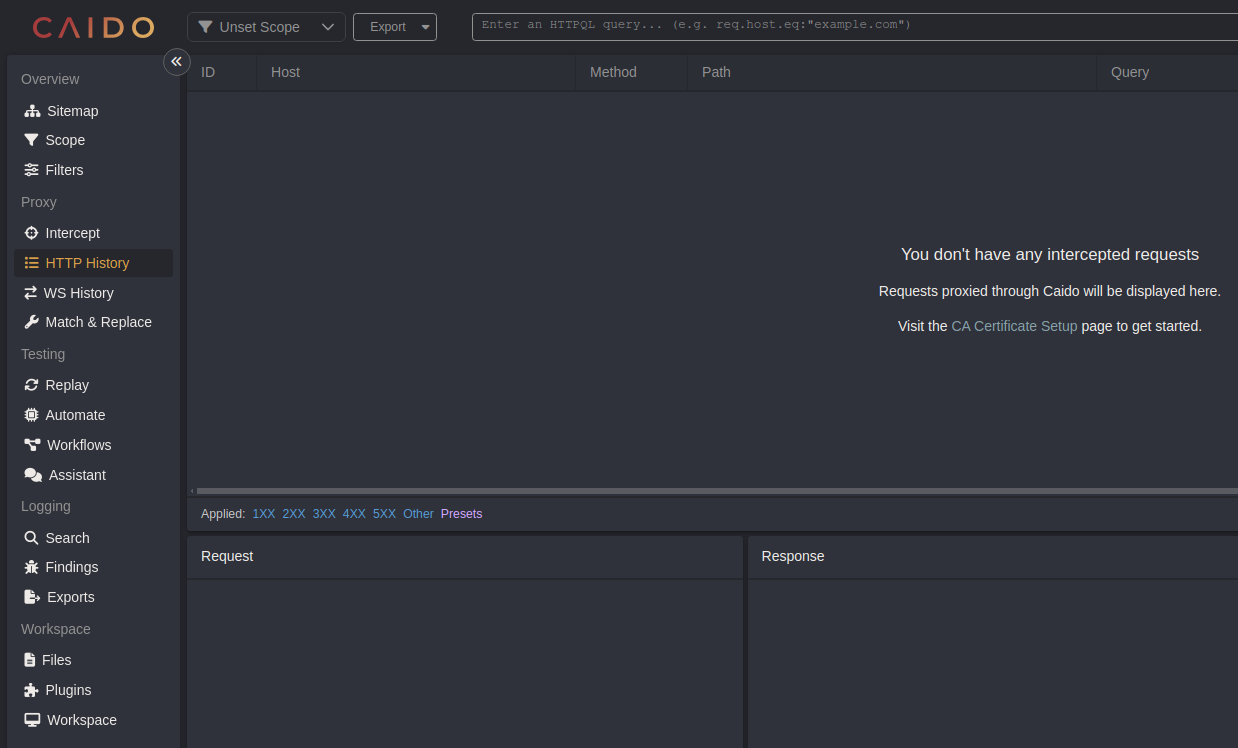Click the Workspace monitor icon
This screenshot has width=1238, height=748.
(x=32, y=720)
